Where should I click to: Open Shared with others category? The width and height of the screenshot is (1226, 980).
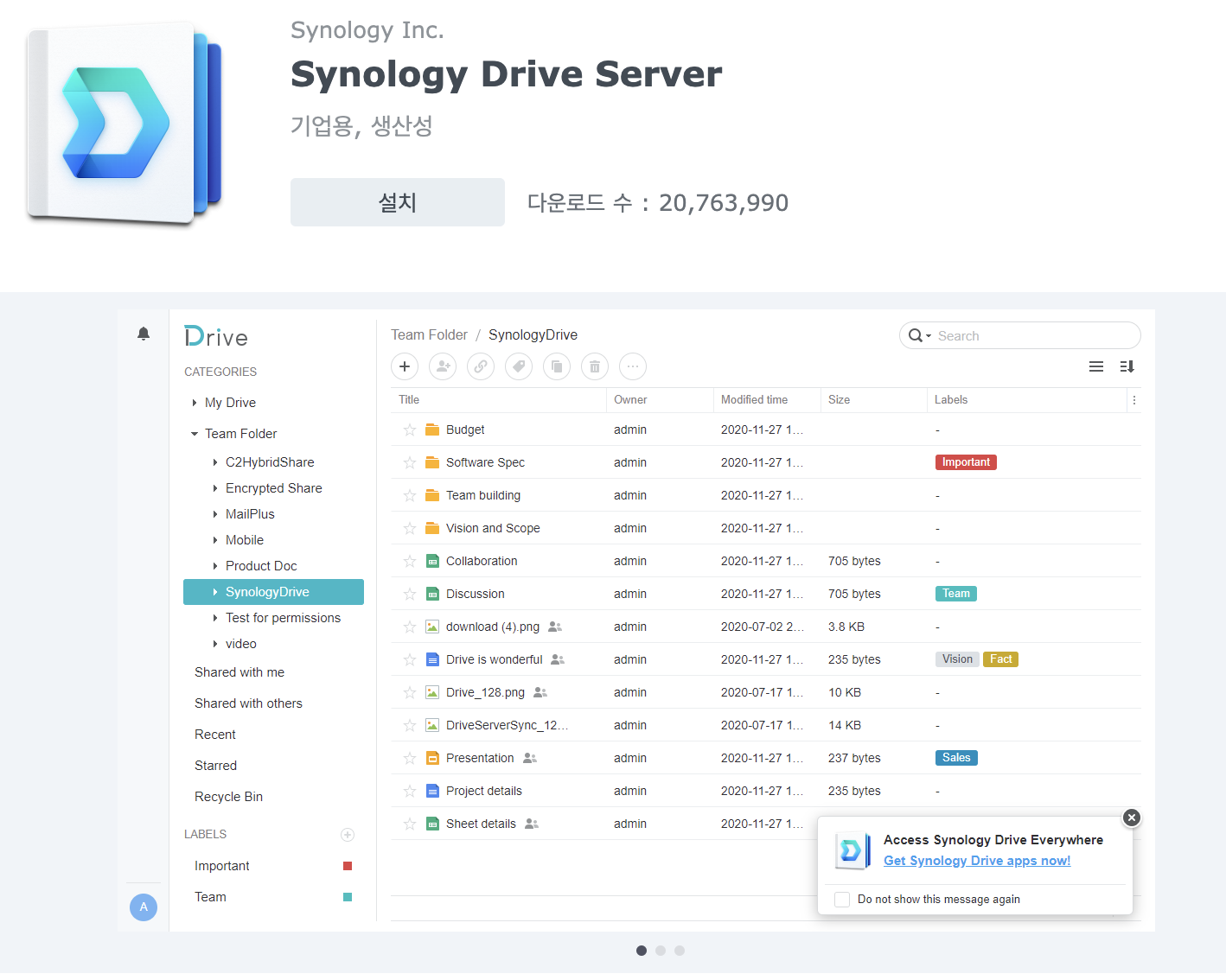[248, 703]
